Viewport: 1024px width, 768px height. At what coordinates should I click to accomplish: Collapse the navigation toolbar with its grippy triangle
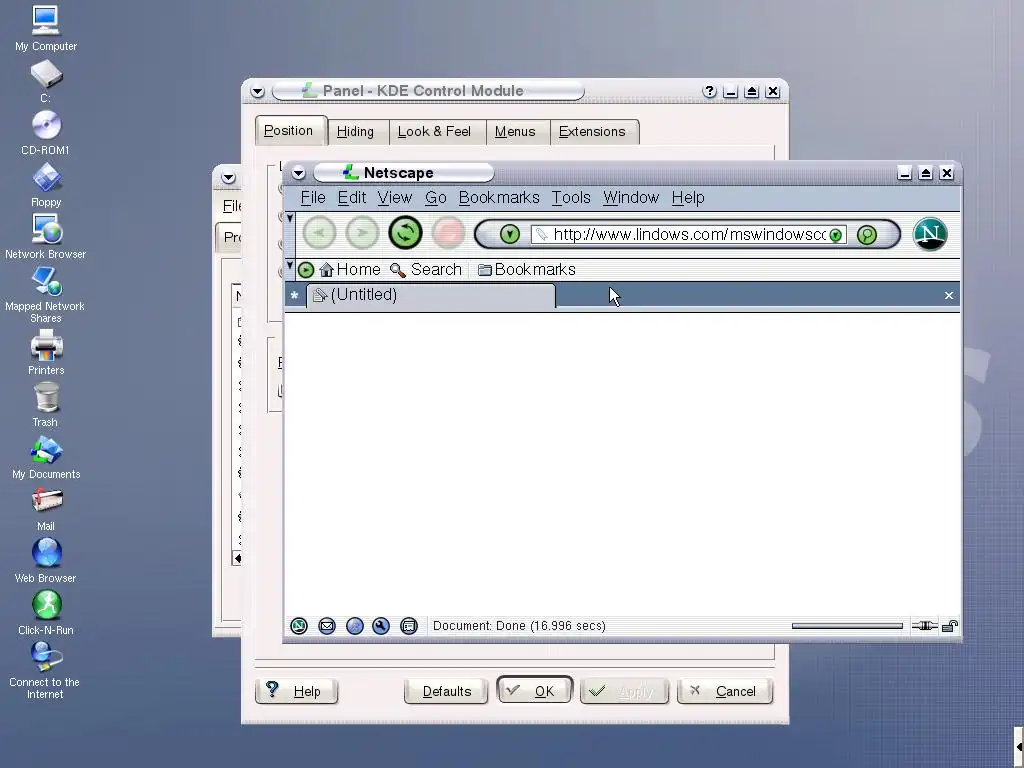point(289,218)
